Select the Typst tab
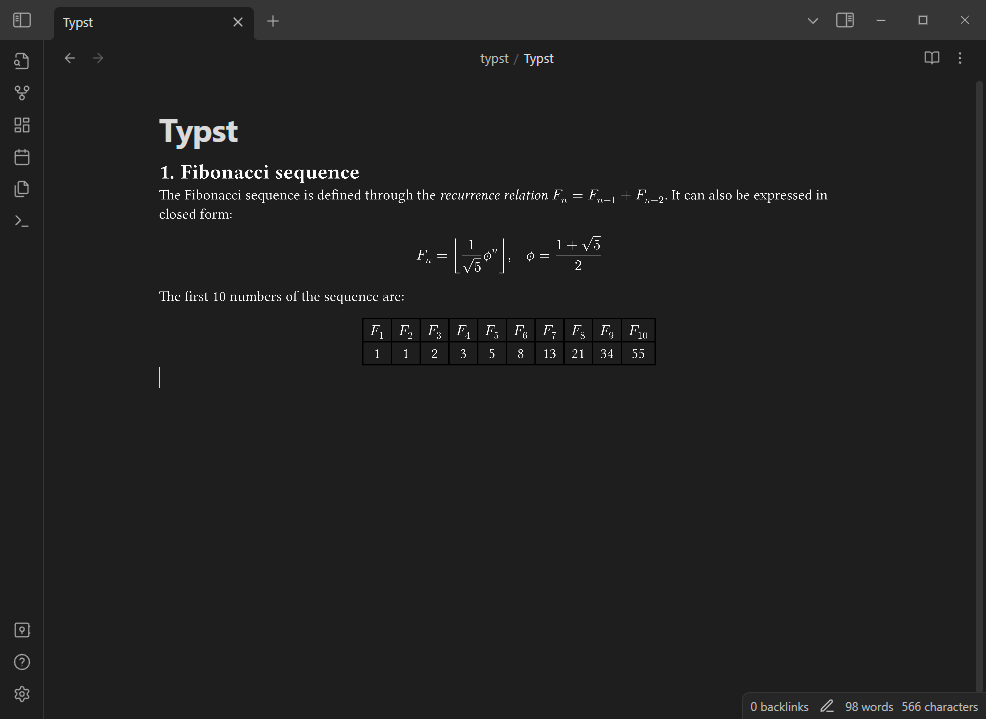986x719 pixels. (x=153, y=23)
